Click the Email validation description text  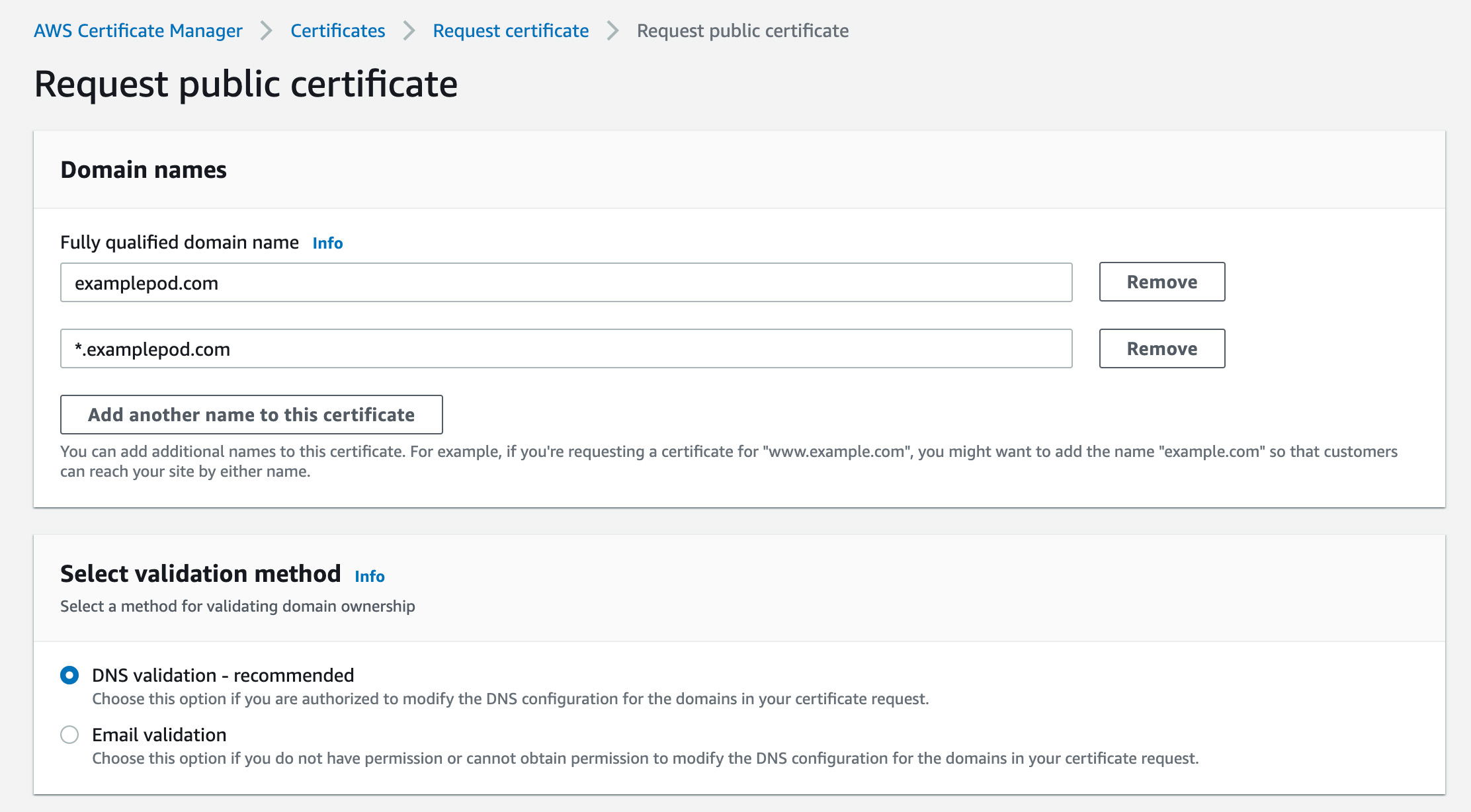[x=645, y=758]
